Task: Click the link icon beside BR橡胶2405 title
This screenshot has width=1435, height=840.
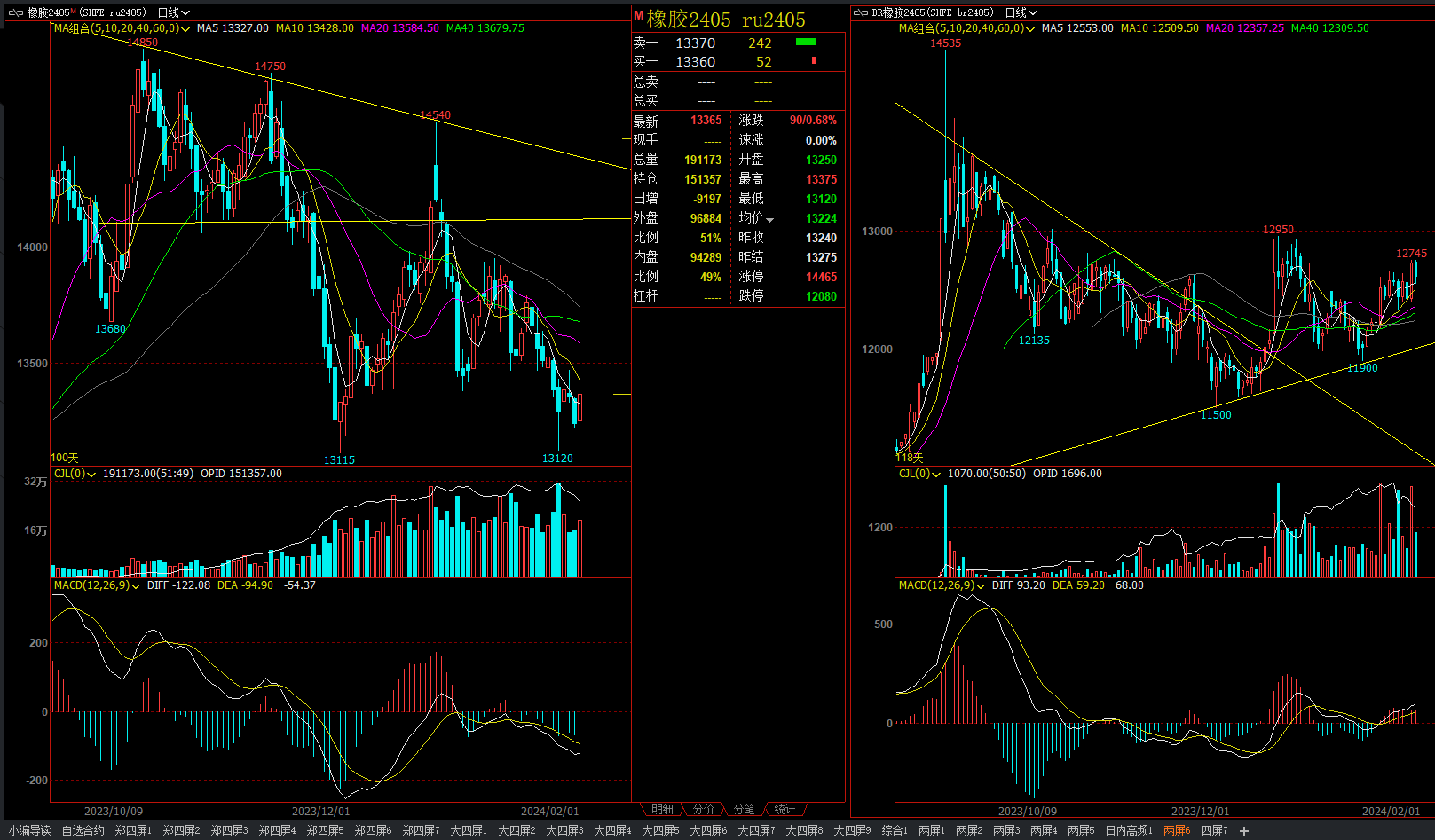Action: [x=860, y=12]
